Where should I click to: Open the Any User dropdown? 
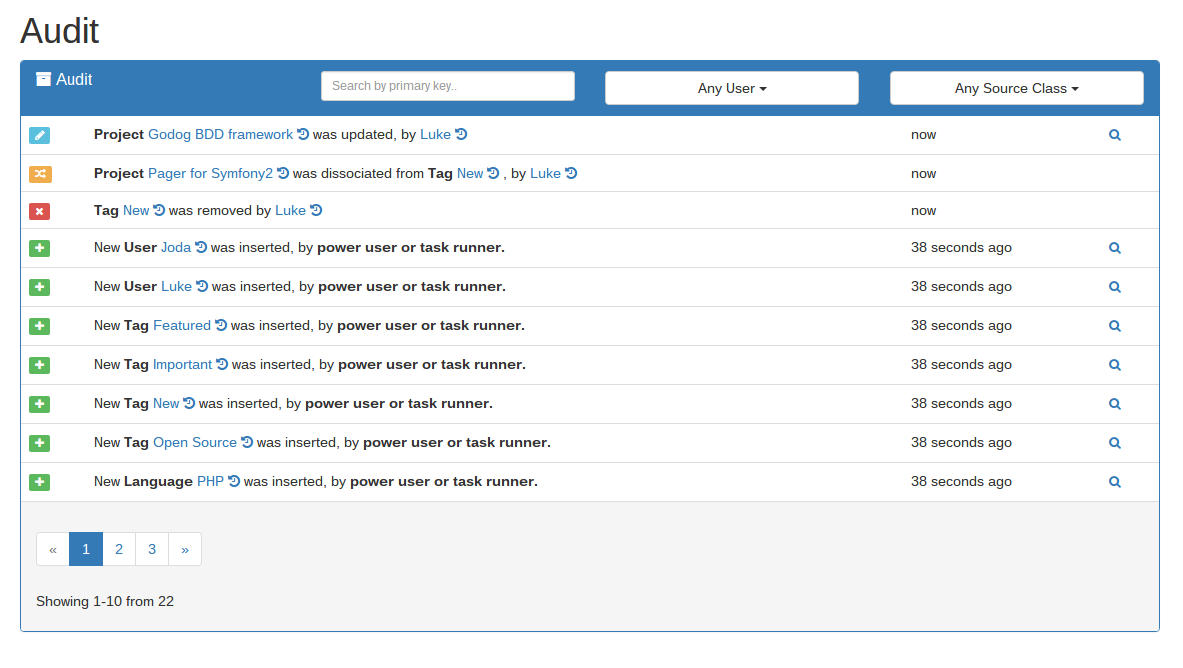pos(731,88)
